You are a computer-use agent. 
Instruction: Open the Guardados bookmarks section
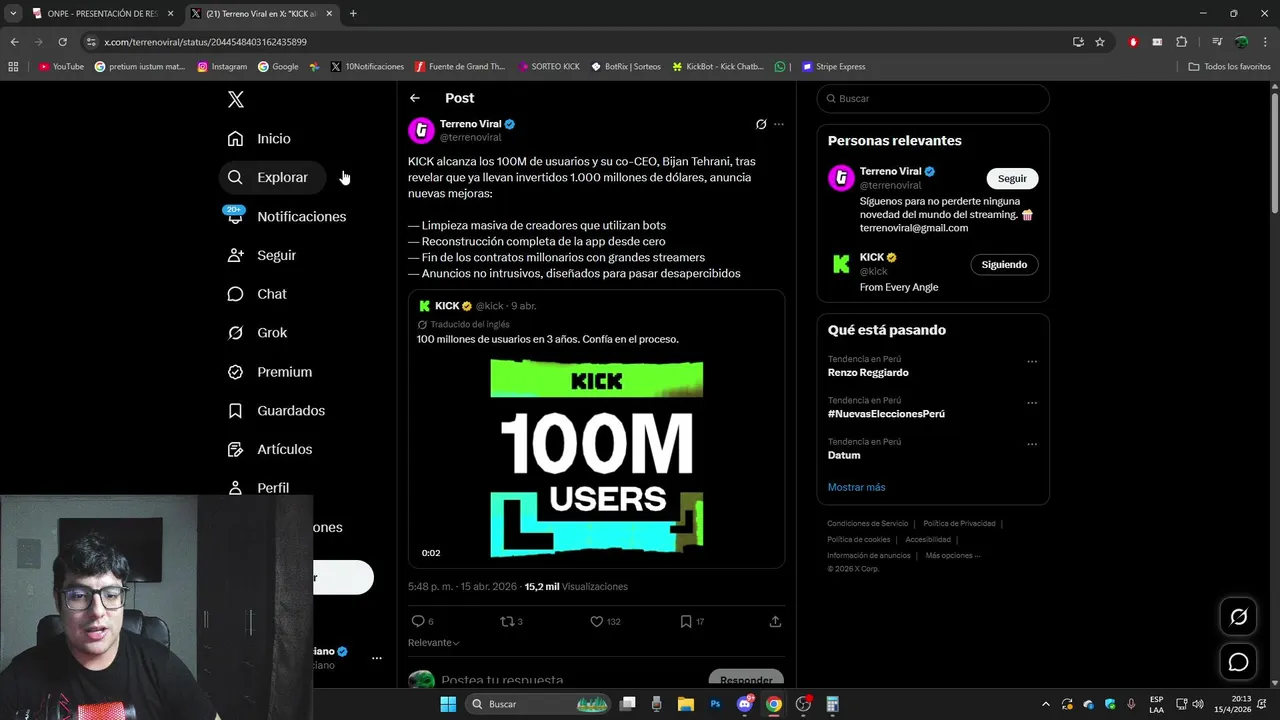(276, 410)
